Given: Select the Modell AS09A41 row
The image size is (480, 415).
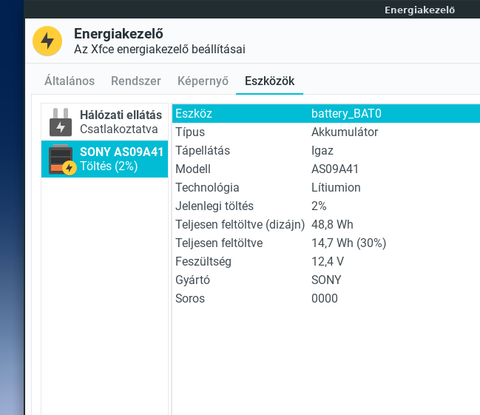Looking at the screenshot, I should point(326,169).
